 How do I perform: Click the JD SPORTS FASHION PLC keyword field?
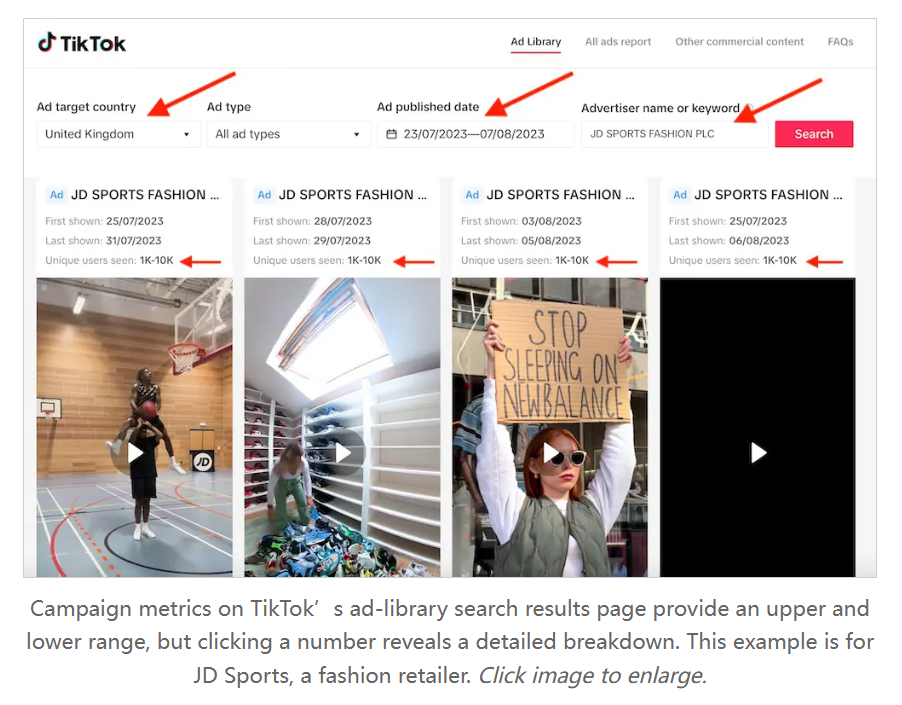(674, 134)
